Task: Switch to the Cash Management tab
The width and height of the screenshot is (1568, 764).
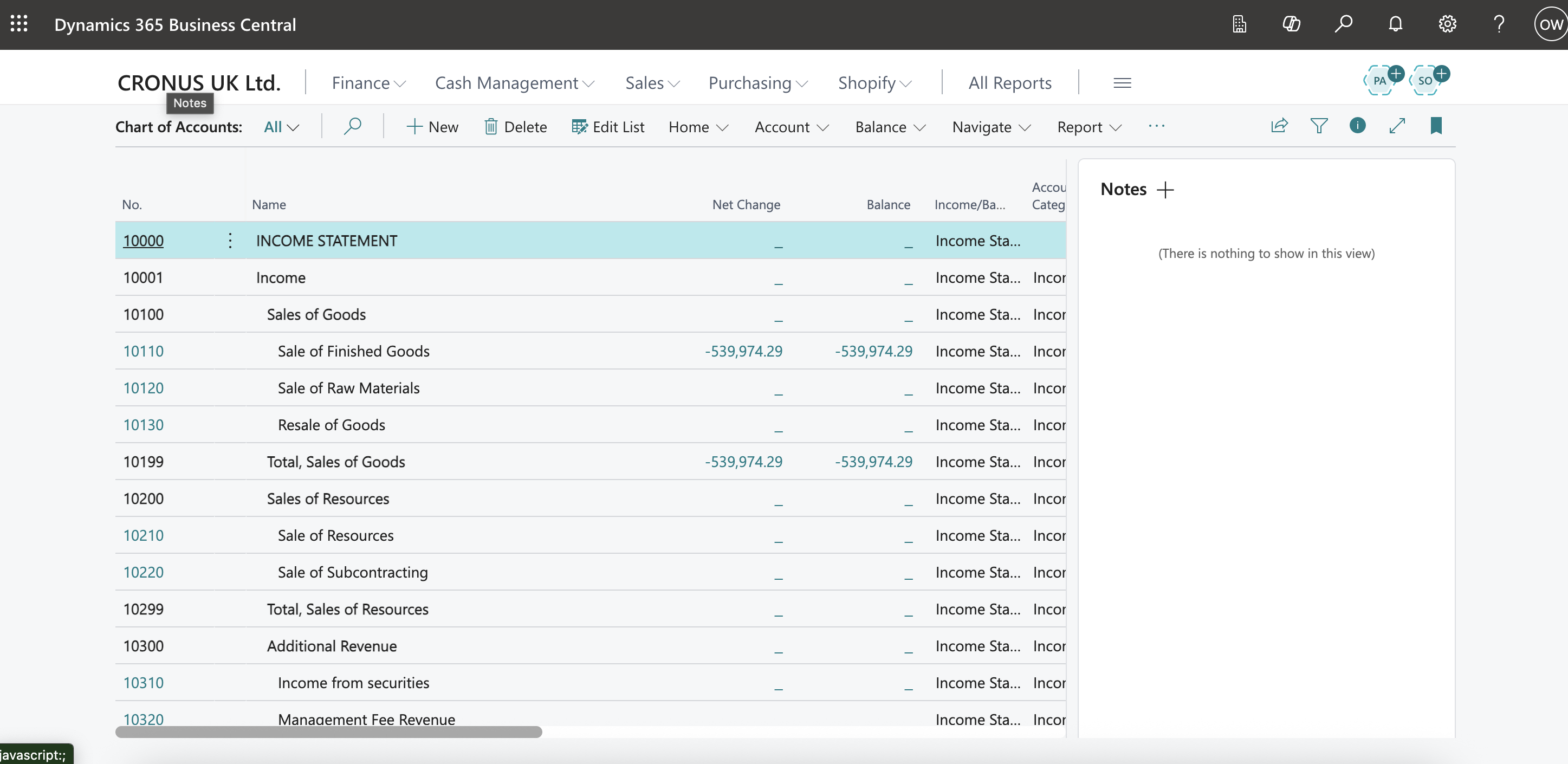Action: tap(514, 82)
